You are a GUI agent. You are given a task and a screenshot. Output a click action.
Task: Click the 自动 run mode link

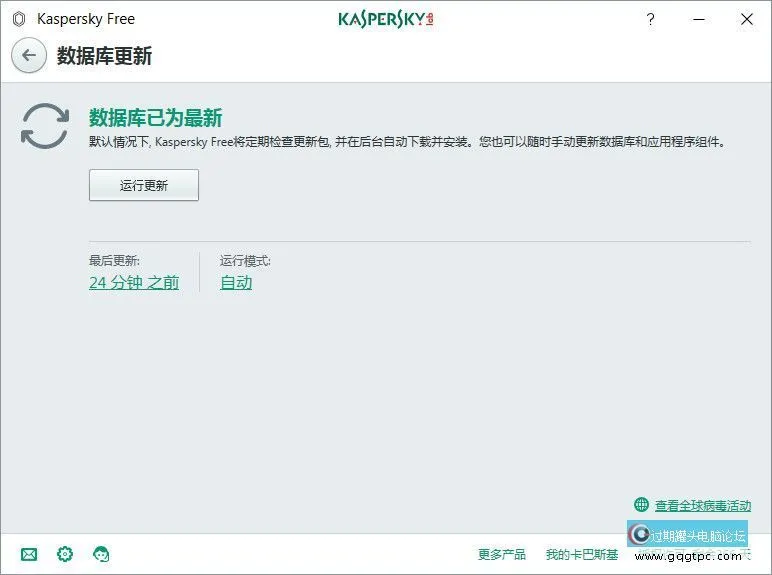pyautogui.click(x=236, y=283)
